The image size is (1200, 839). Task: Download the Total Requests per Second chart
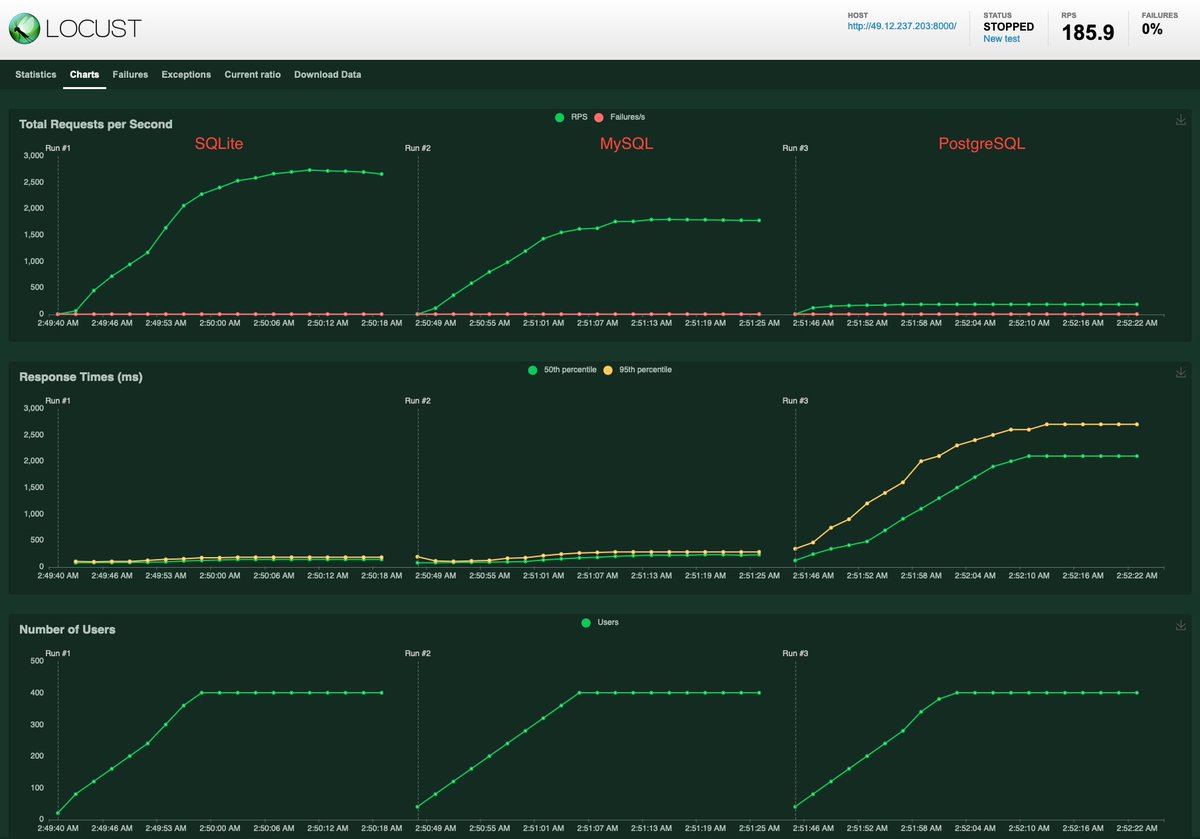1181,121
